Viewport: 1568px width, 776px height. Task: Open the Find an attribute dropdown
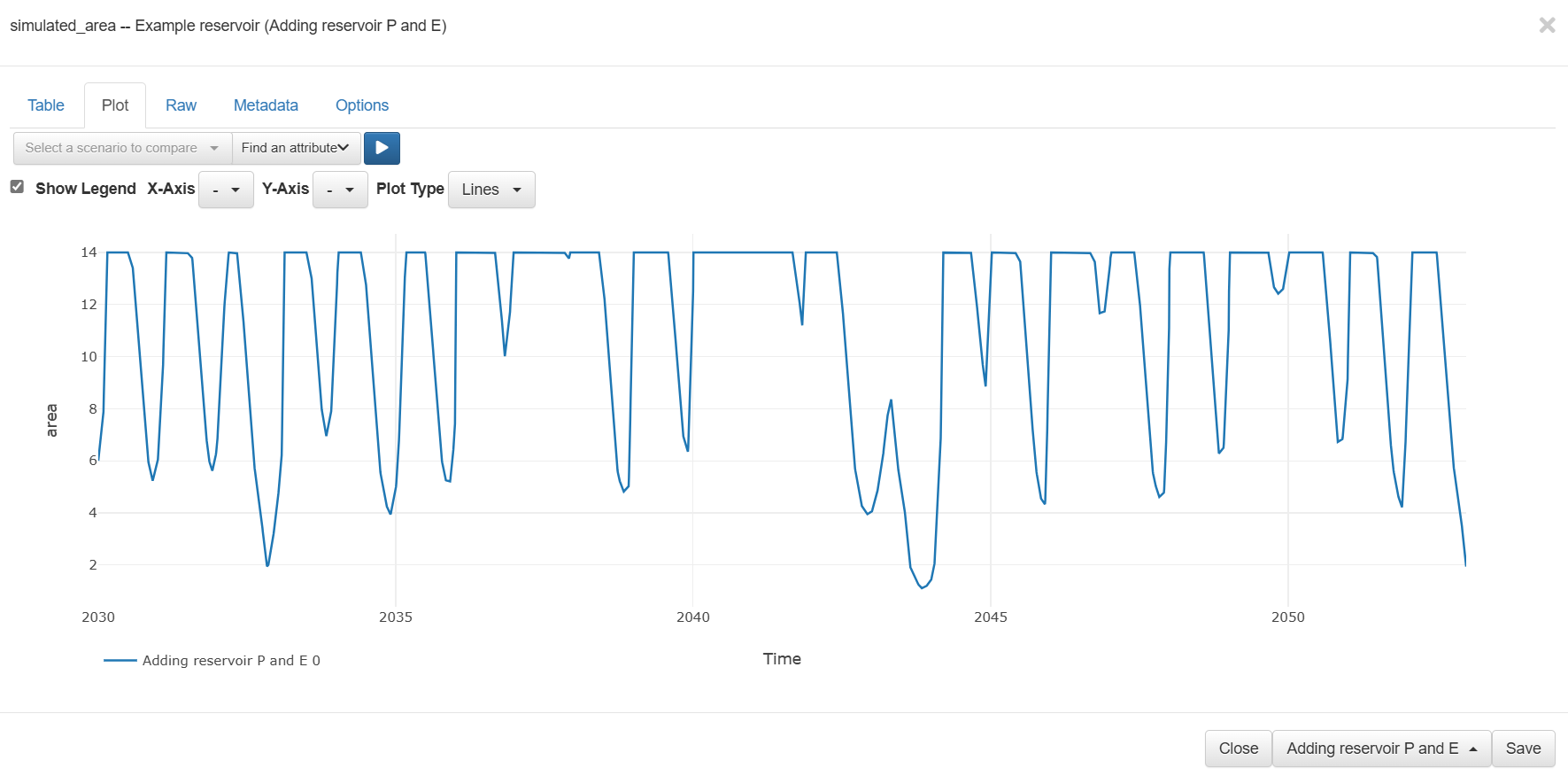tap(296, 148)
